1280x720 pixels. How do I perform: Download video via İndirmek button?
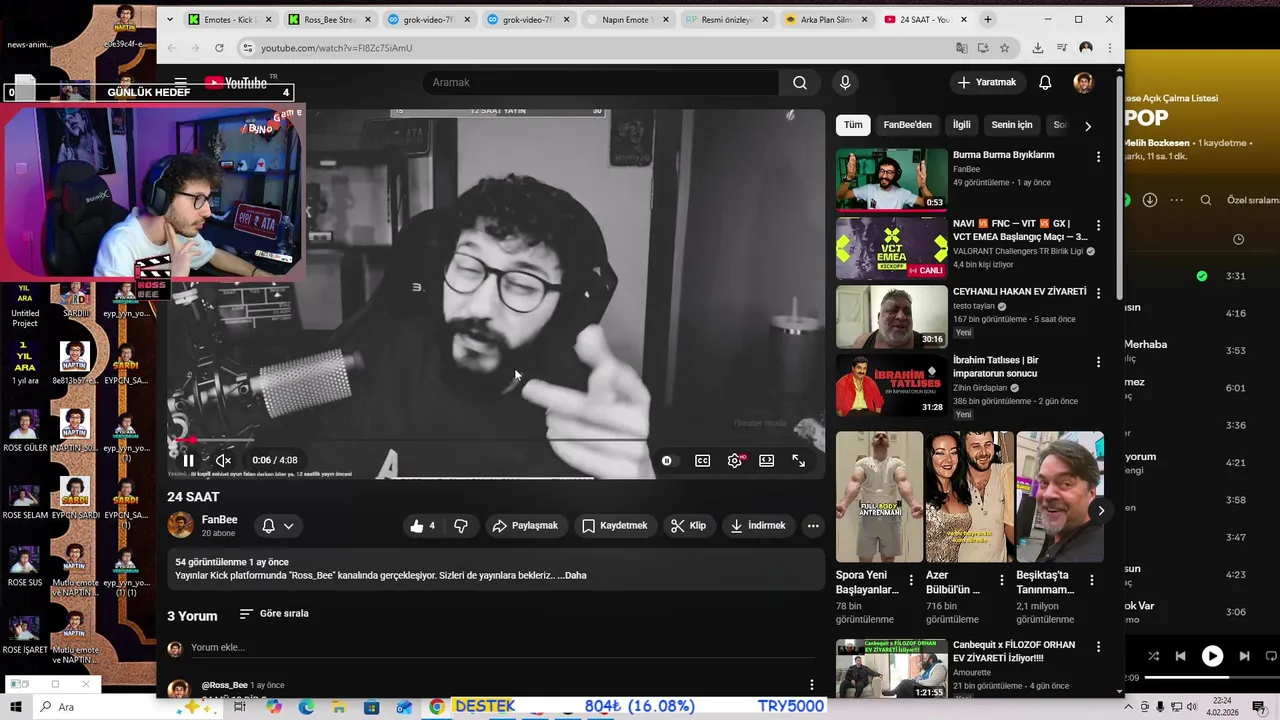[x=759, y=526]
